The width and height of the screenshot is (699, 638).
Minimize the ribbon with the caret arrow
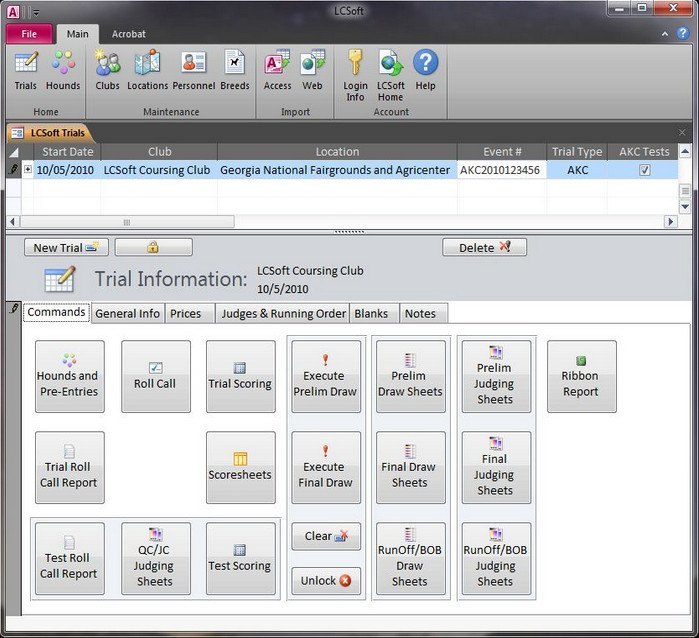pyautogui.click(x=665, y=34)
